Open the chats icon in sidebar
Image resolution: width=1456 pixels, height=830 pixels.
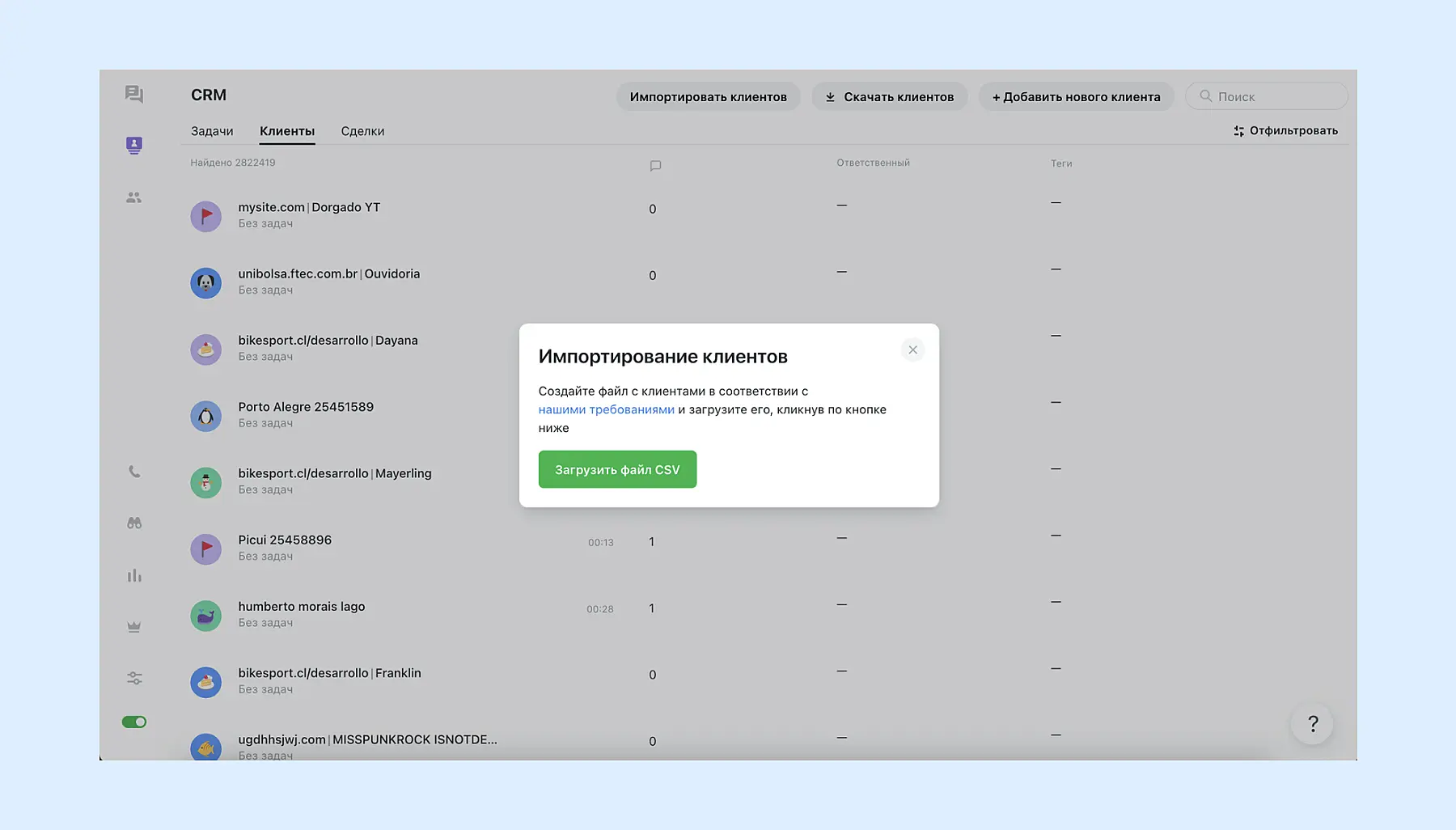coord(134,95)
